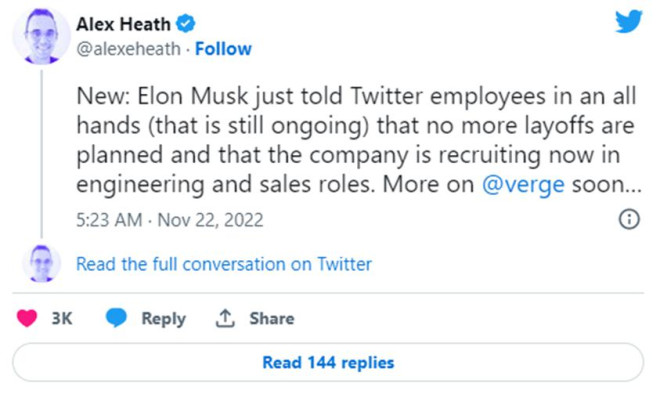The height and width of the screenshot is (394, 660).
Task: Read 144 replies
Action: tap(328, 362)
